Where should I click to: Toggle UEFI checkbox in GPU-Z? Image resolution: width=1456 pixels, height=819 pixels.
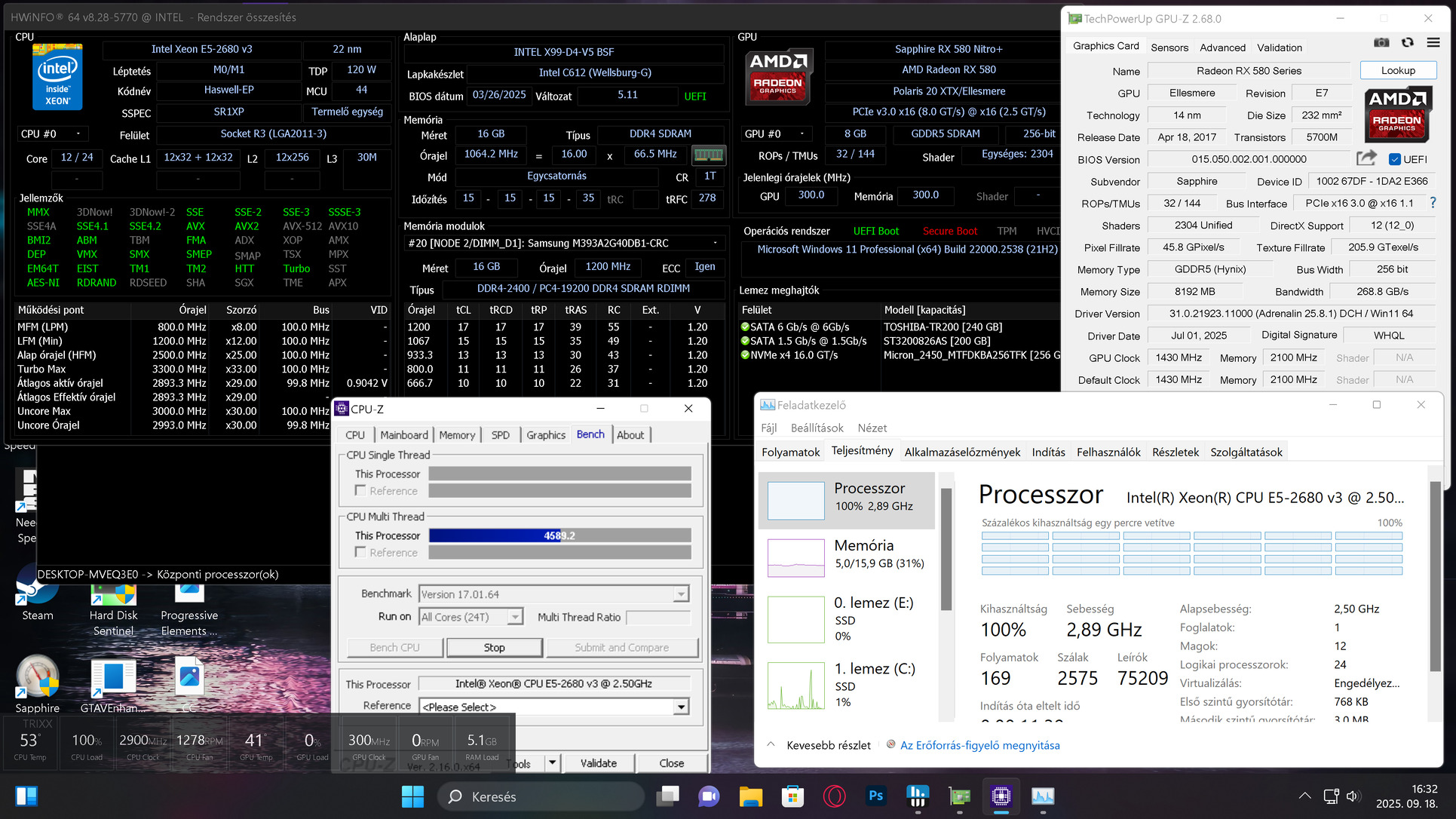(1394, 159)
